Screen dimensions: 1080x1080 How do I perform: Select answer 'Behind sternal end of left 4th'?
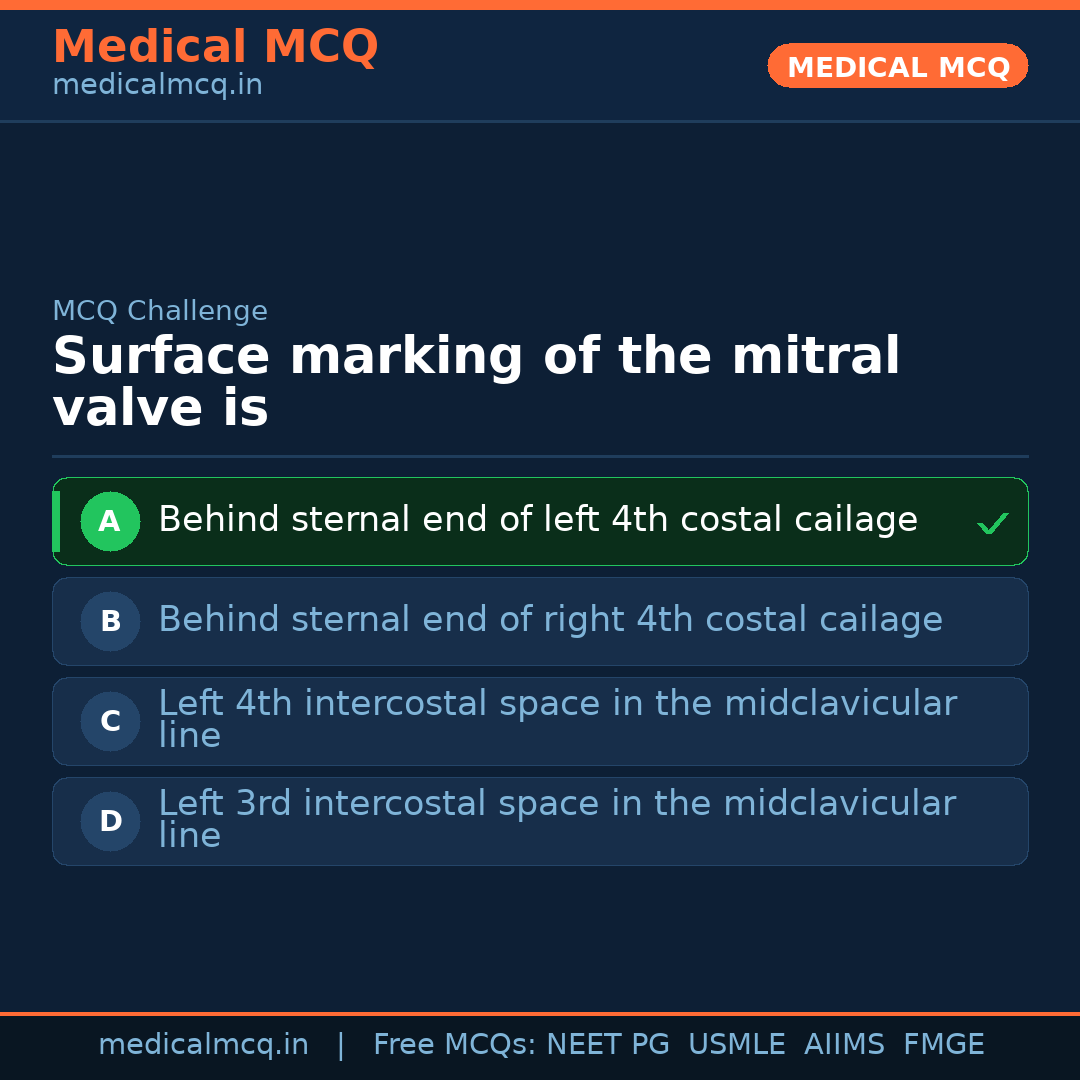click(x=537, y=520)
